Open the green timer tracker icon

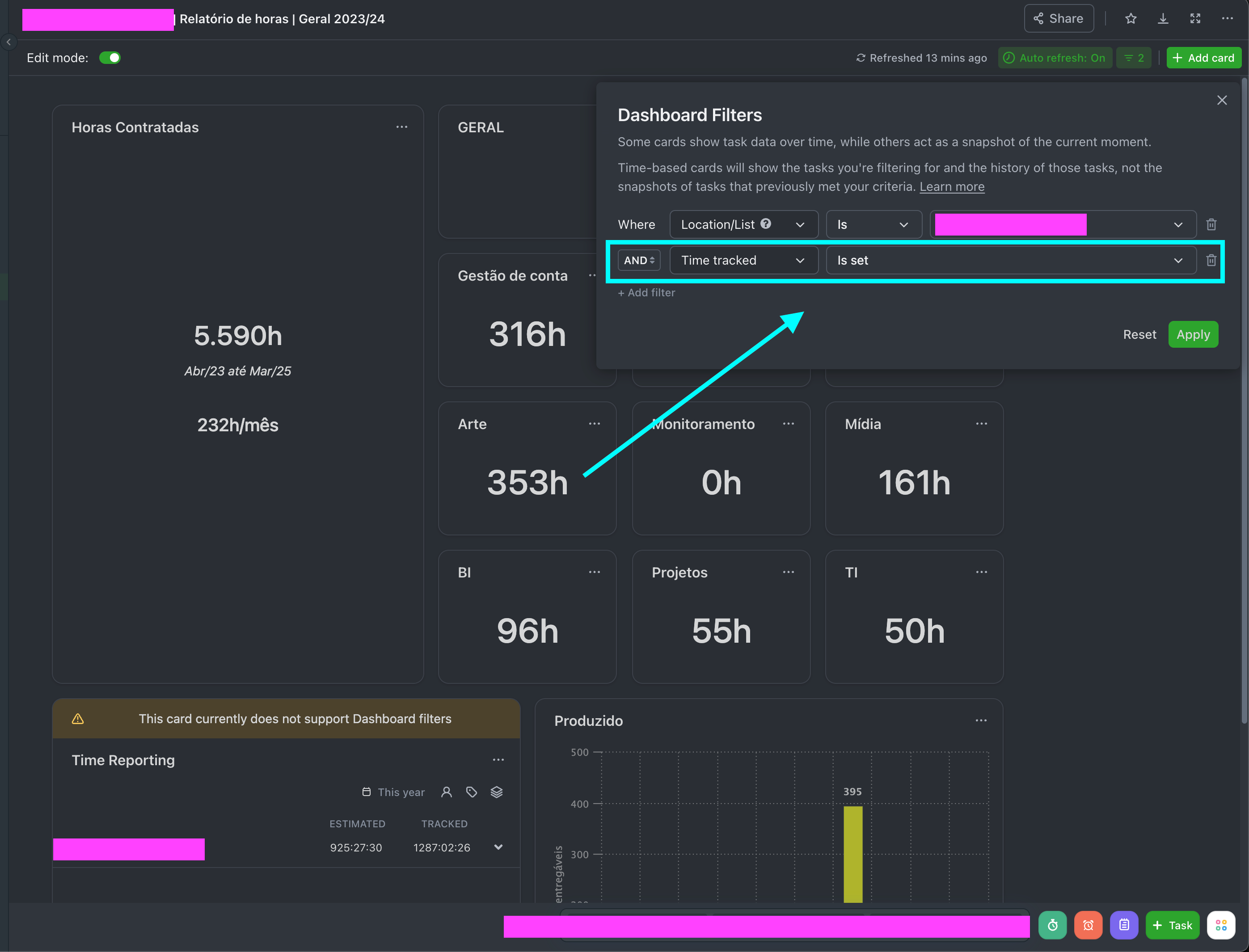[1052, 925]
